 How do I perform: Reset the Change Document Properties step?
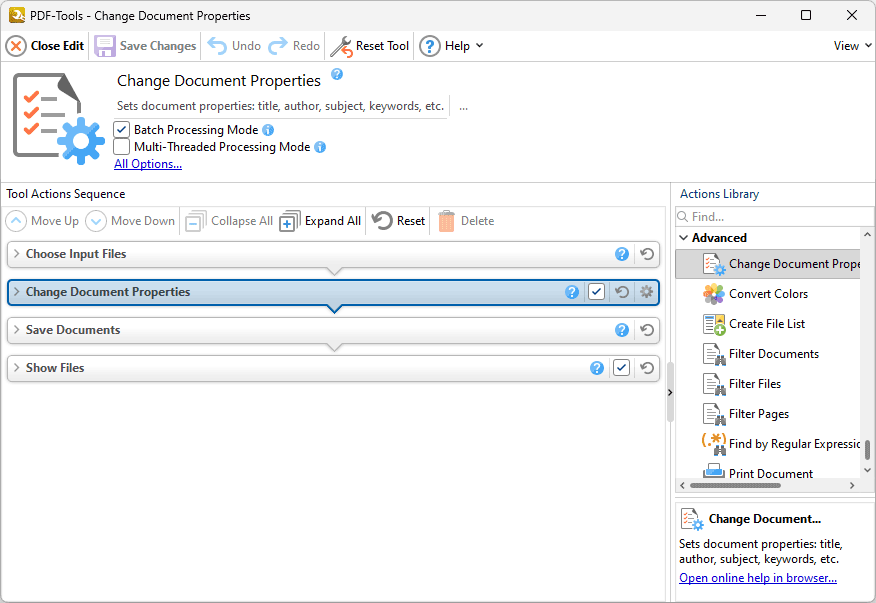(x=622, y=292)
